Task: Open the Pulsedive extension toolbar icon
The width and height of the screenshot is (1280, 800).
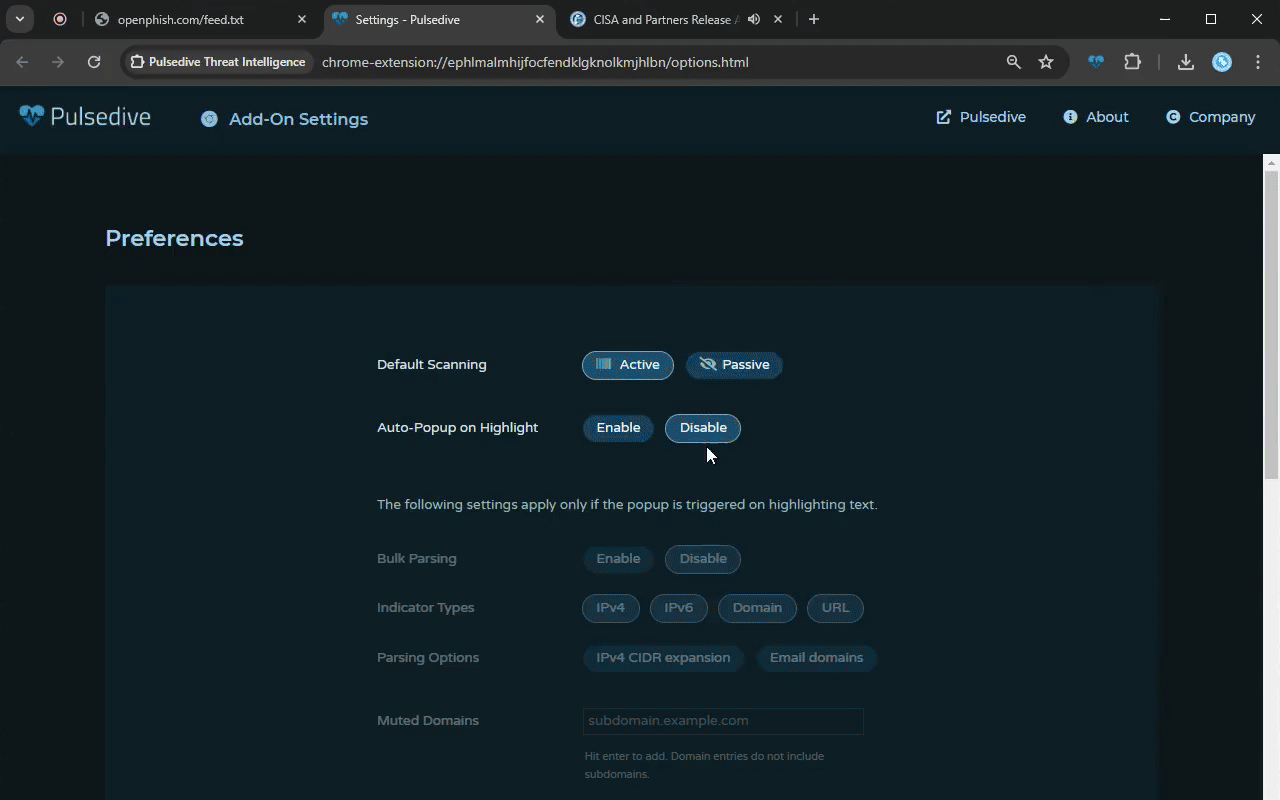Action: 1096,62
